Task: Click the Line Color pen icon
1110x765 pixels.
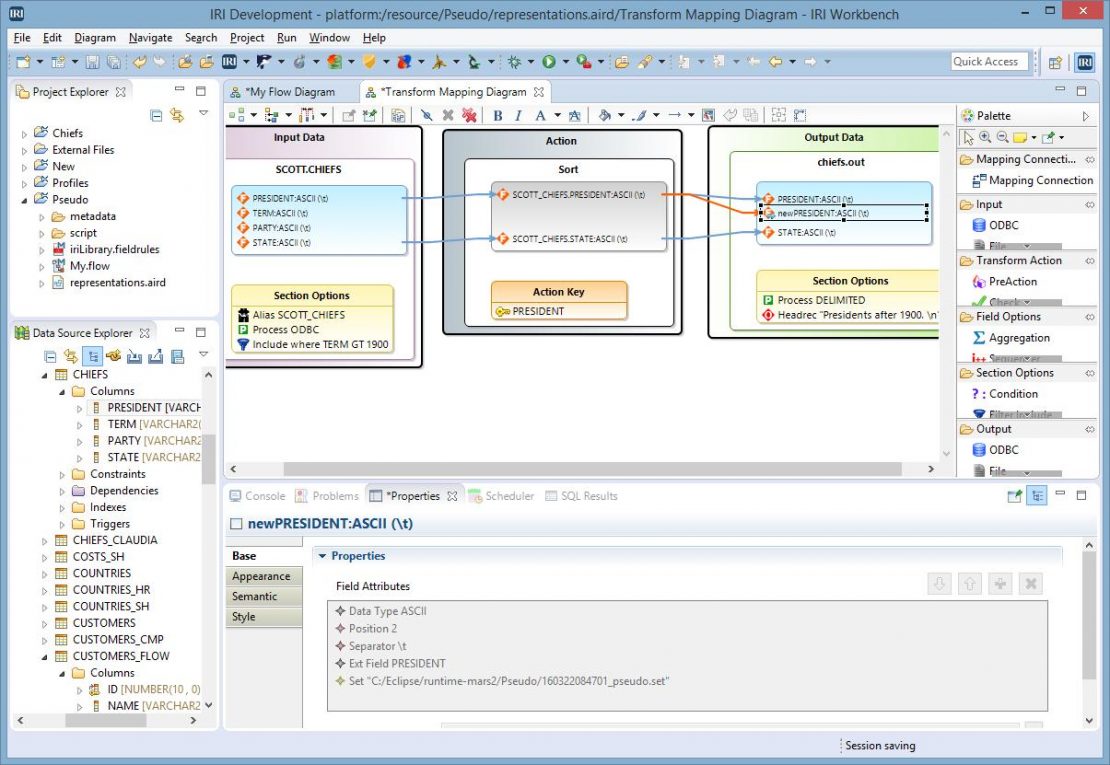Action: 639,115
